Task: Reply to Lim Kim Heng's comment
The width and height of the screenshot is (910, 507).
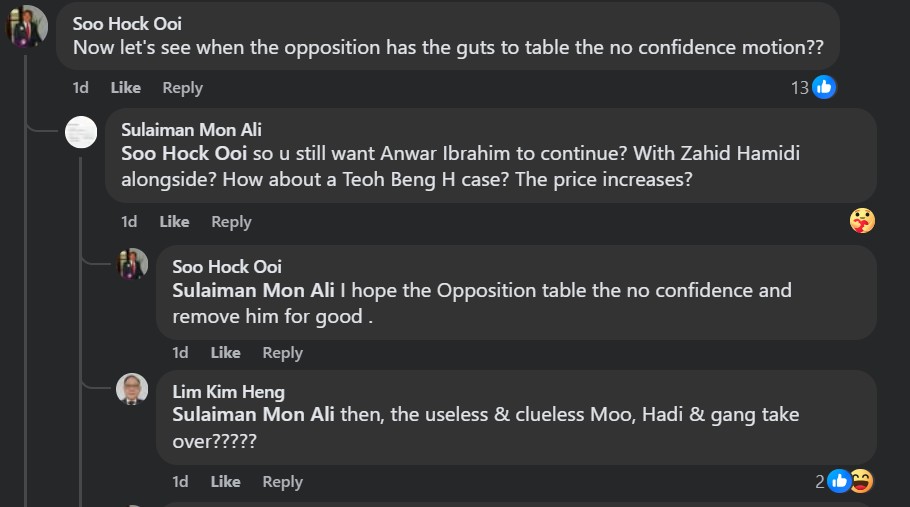Action: [x=282, y=481]
